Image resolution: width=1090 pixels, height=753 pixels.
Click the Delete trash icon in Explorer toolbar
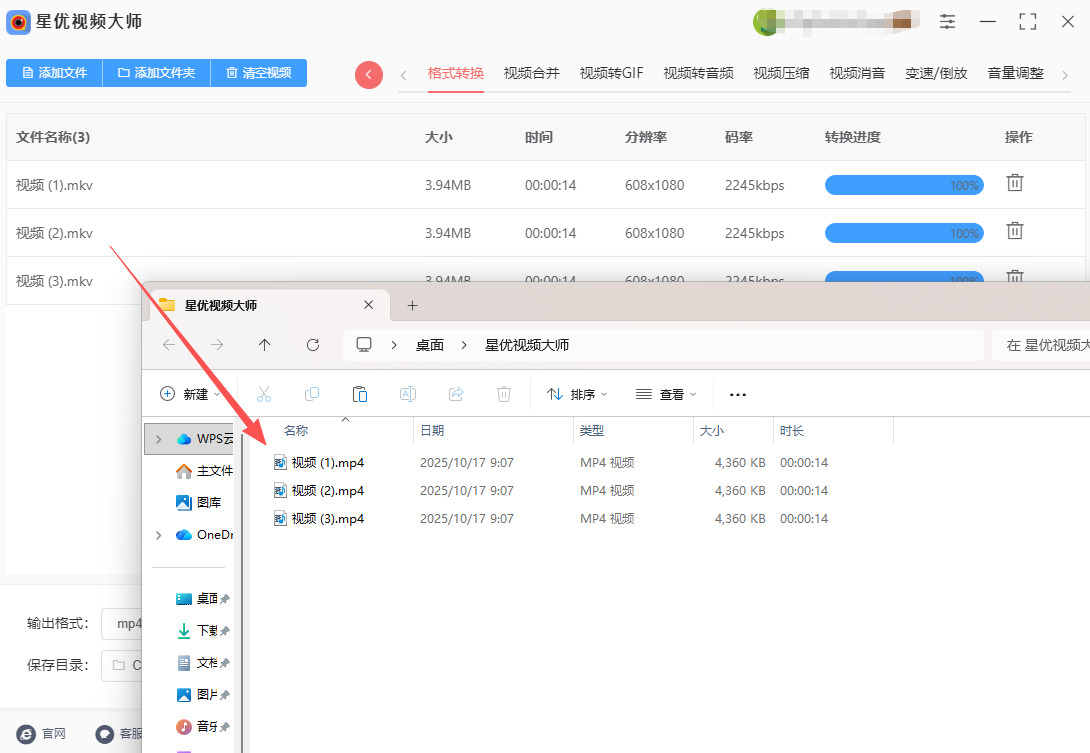[504, 394]
